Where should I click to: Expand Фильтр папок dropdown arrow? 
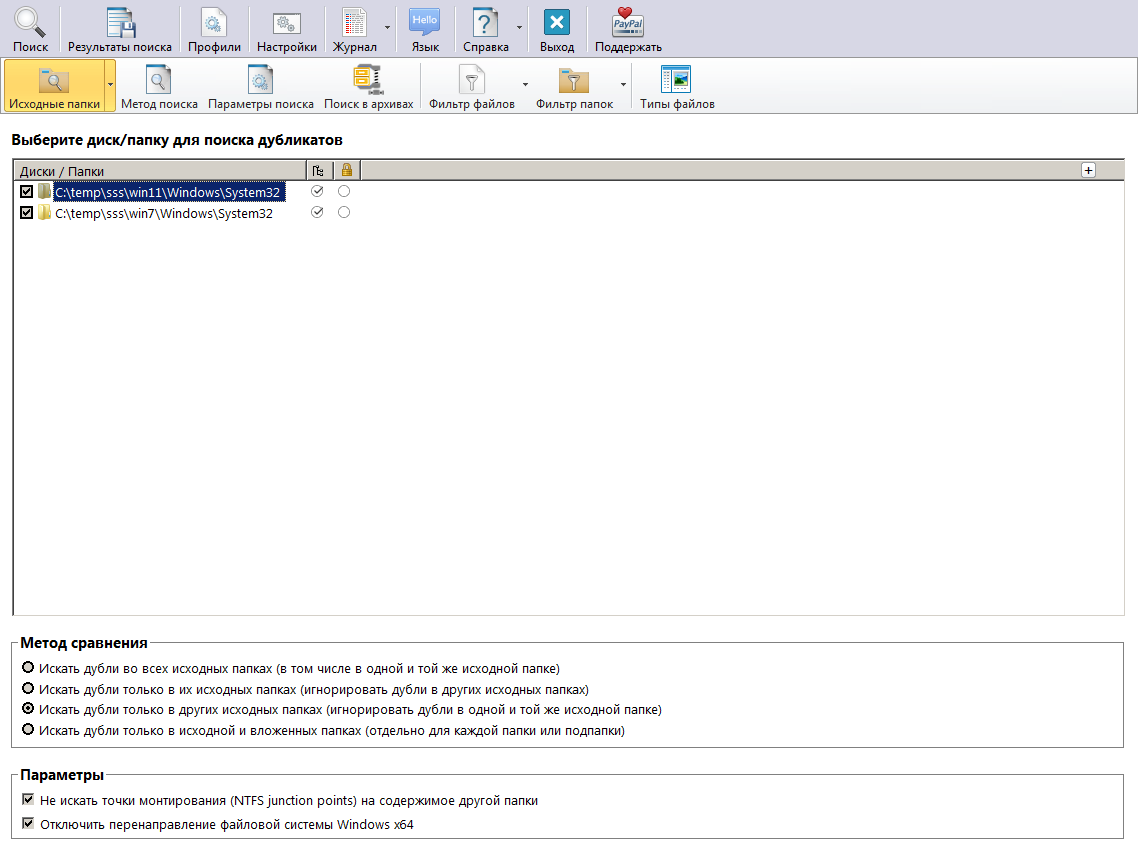coord(623,85)
